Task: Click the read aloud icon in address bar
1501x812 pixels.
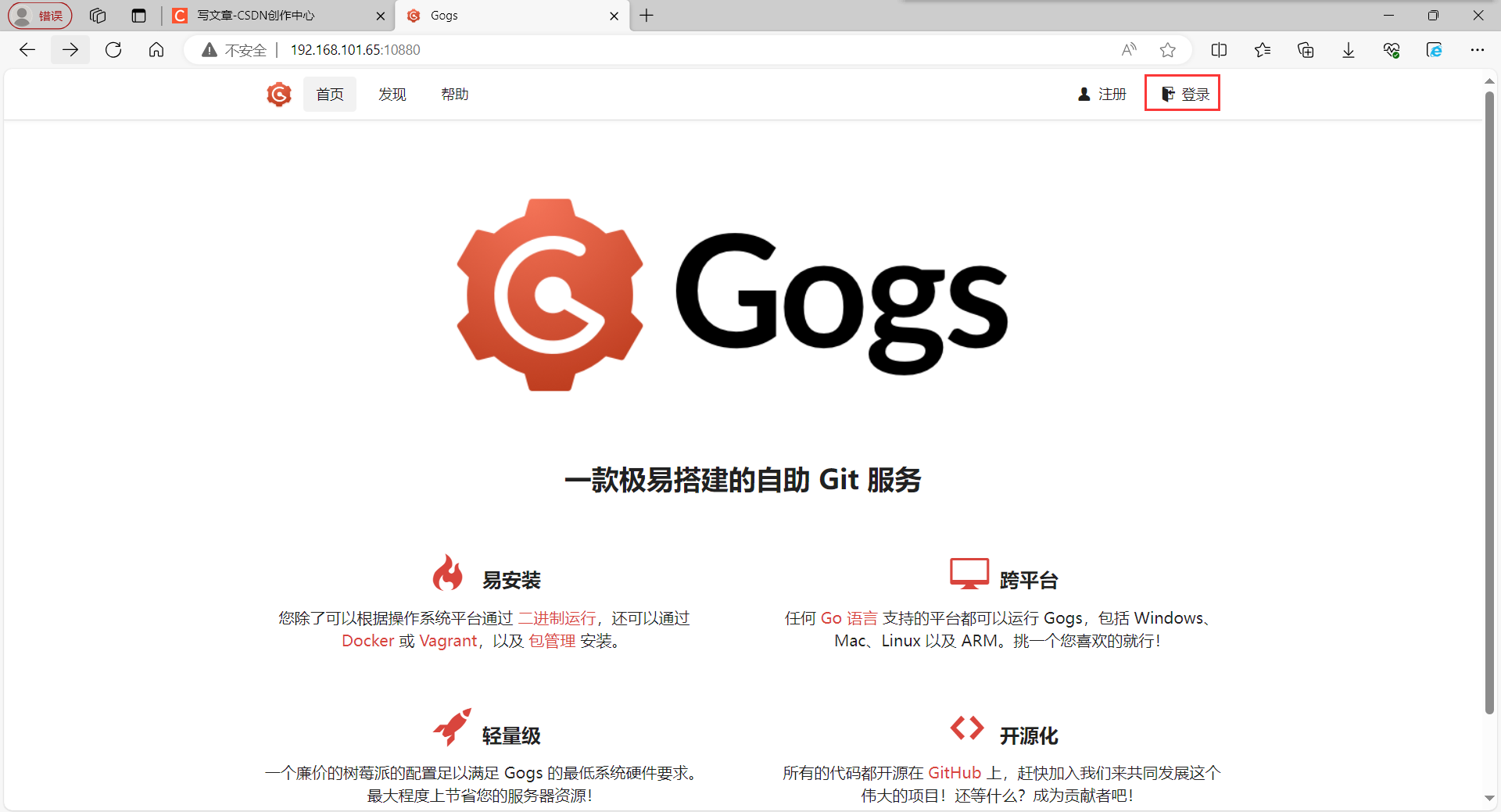Action: click(1129, 50)
